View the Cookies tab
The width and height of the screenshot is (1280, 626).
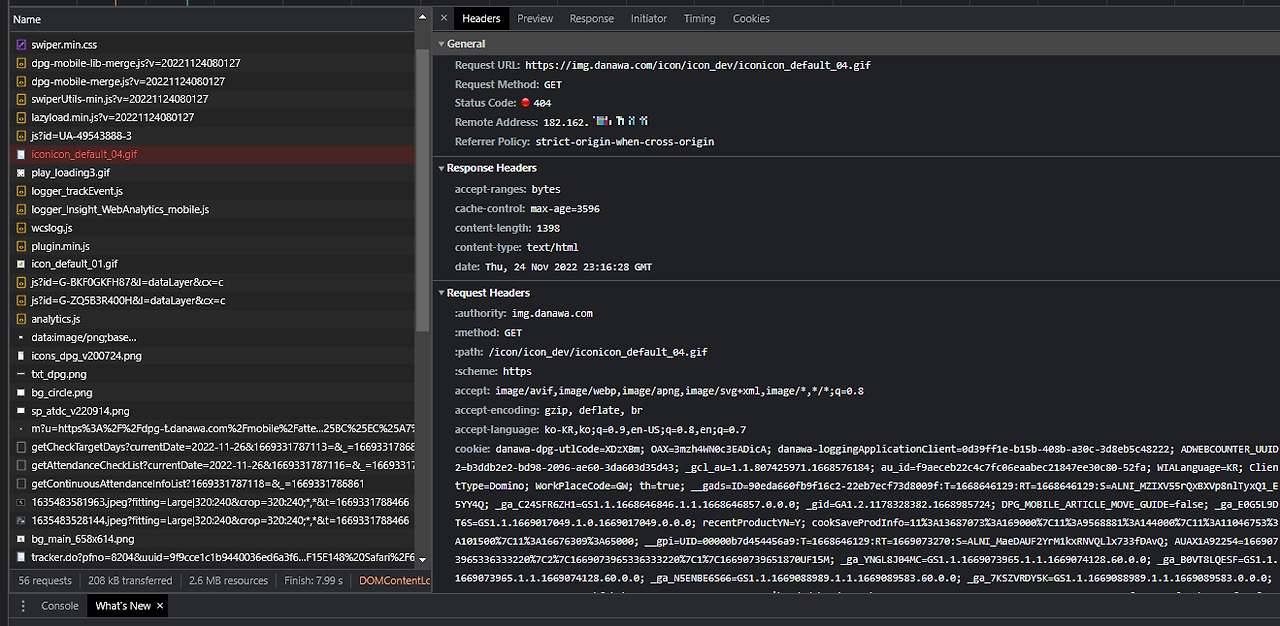pos(751,18)
